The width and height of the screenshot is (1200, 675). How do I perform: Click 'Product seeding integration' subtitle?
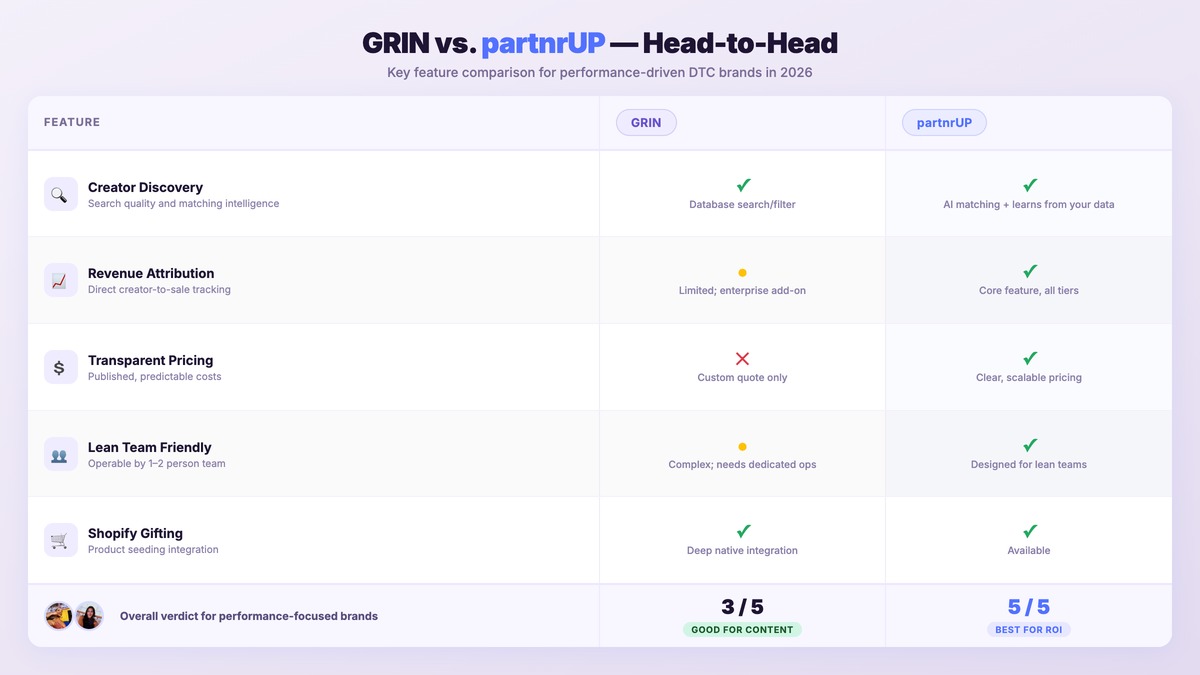tap(153, 550)
